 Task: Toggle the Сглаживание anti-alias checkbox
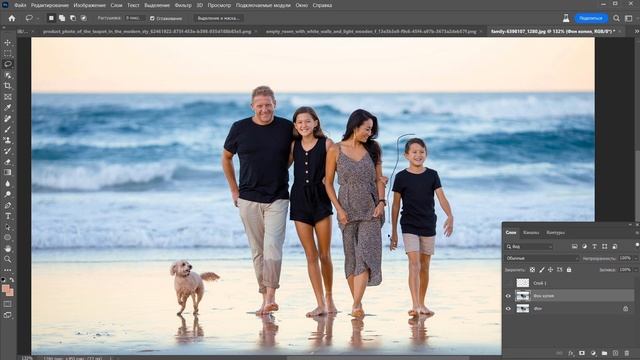point(152,18)
